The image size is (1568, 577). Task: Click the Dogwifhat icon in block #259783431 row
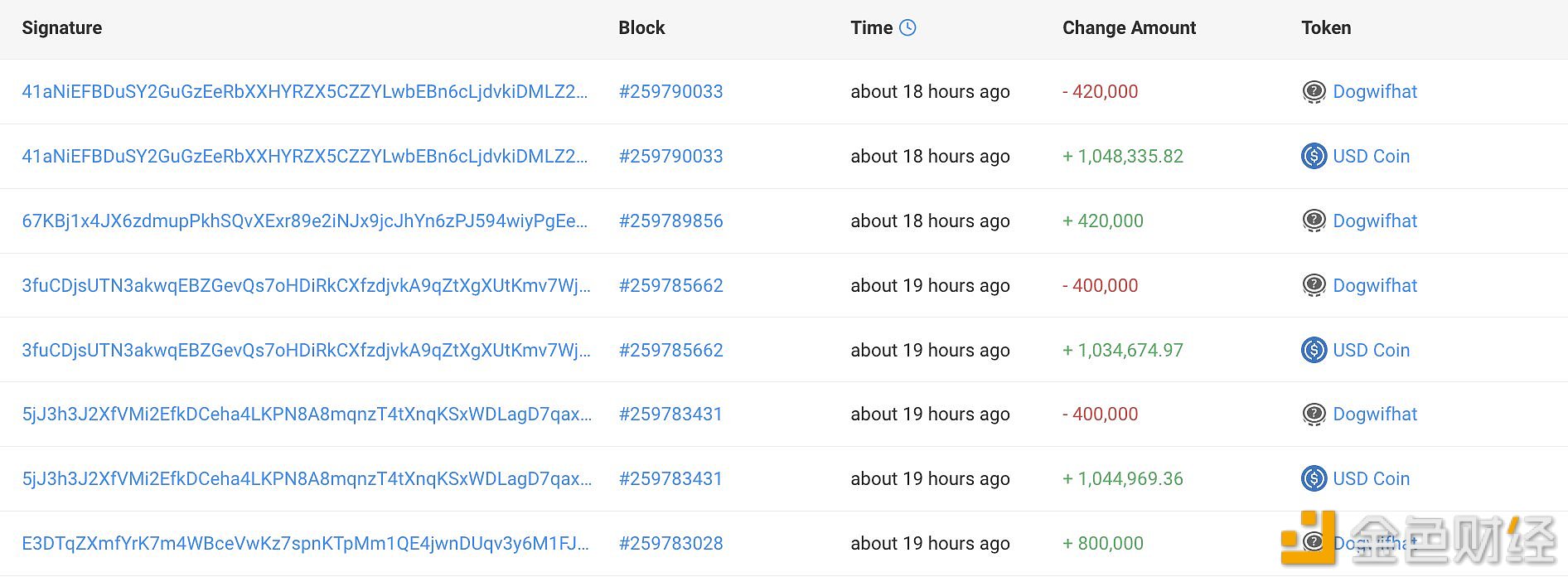[1314, 415]
